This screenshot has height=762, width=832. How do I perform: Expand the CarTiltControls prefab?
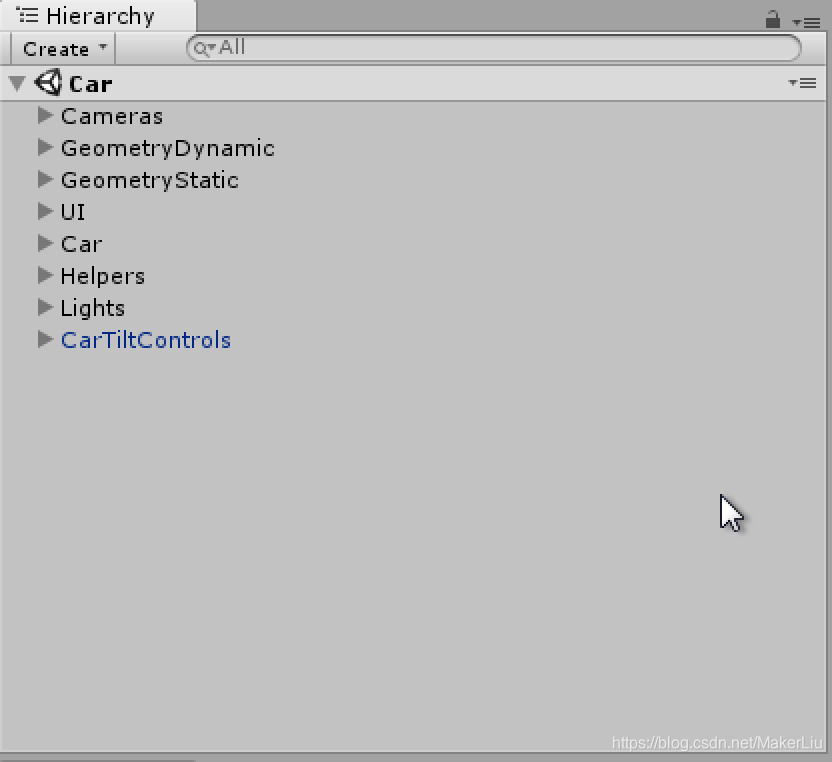point(46,339)
